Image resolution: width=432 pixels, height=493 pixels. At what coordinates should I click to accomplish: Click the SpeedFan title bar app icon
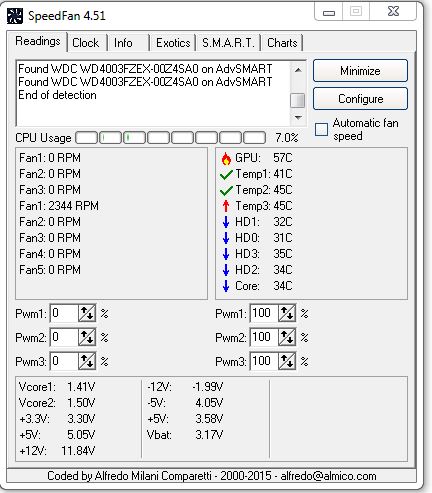tap(15, 16)
